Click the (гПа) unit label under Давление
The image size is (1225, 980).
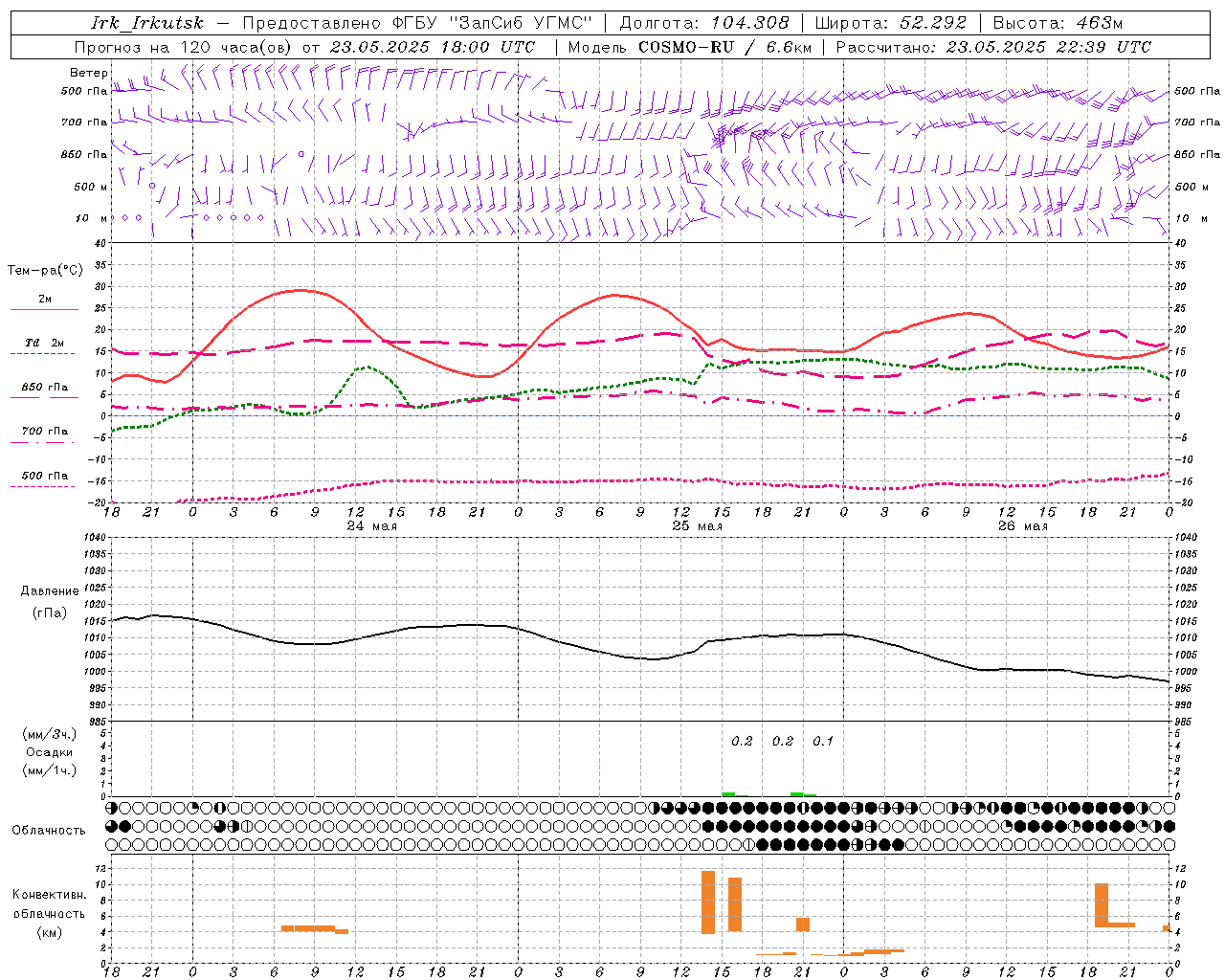coord(49,613)
